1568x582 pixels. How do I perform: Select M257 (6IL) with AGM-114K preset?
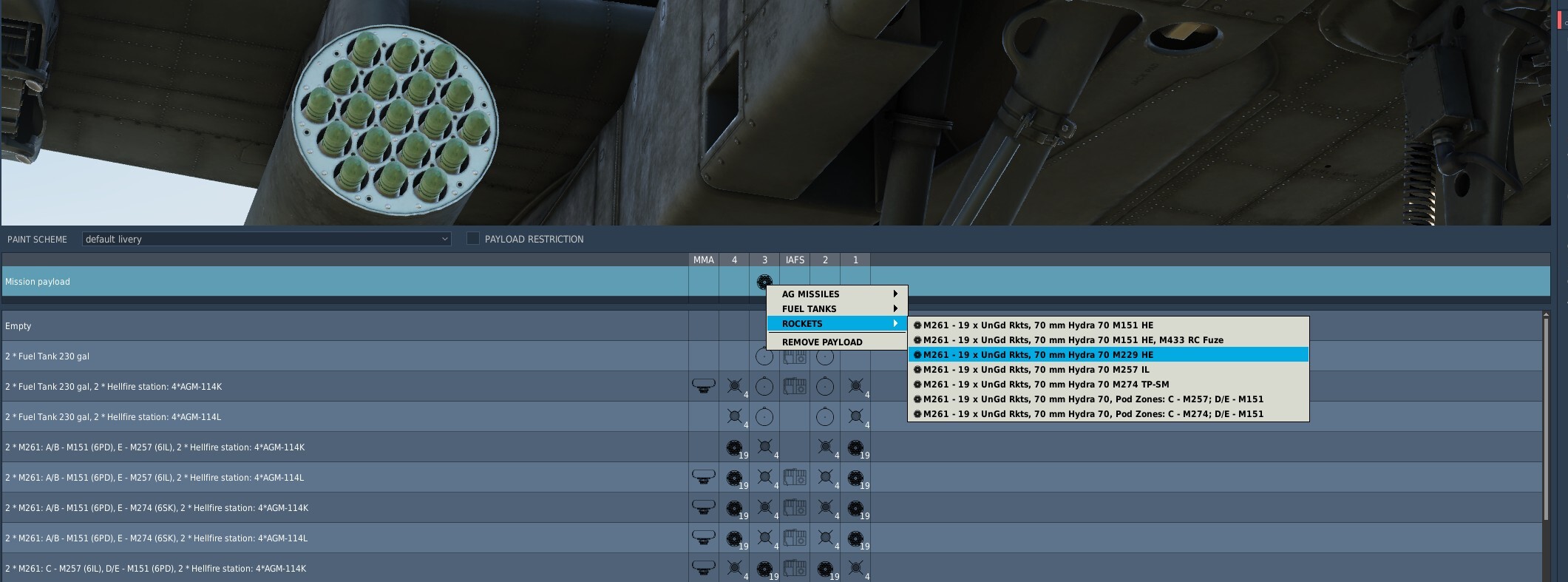point(772,447)
